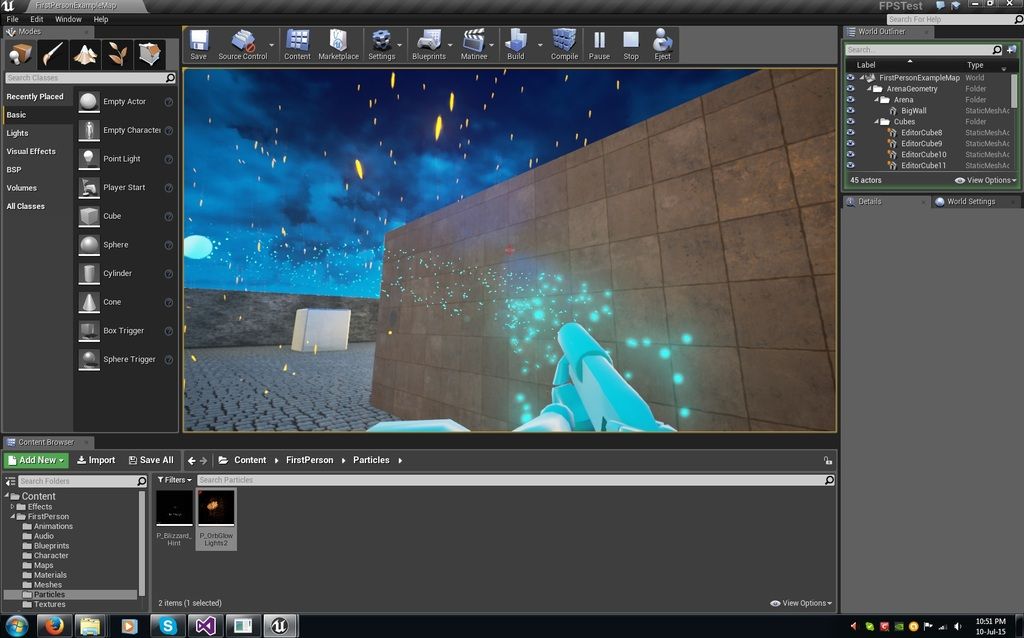Switch to Paint mode in the Modes panel
Image resolution: width=1024 pixels, height=638 pixels.
coord(53,53)
